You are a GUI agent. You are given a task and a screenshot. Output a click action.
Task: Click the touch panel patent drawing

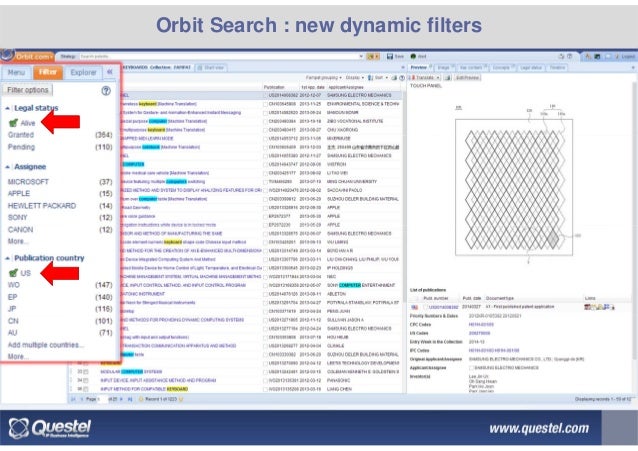pyautogui.click(x=513, y=187)
